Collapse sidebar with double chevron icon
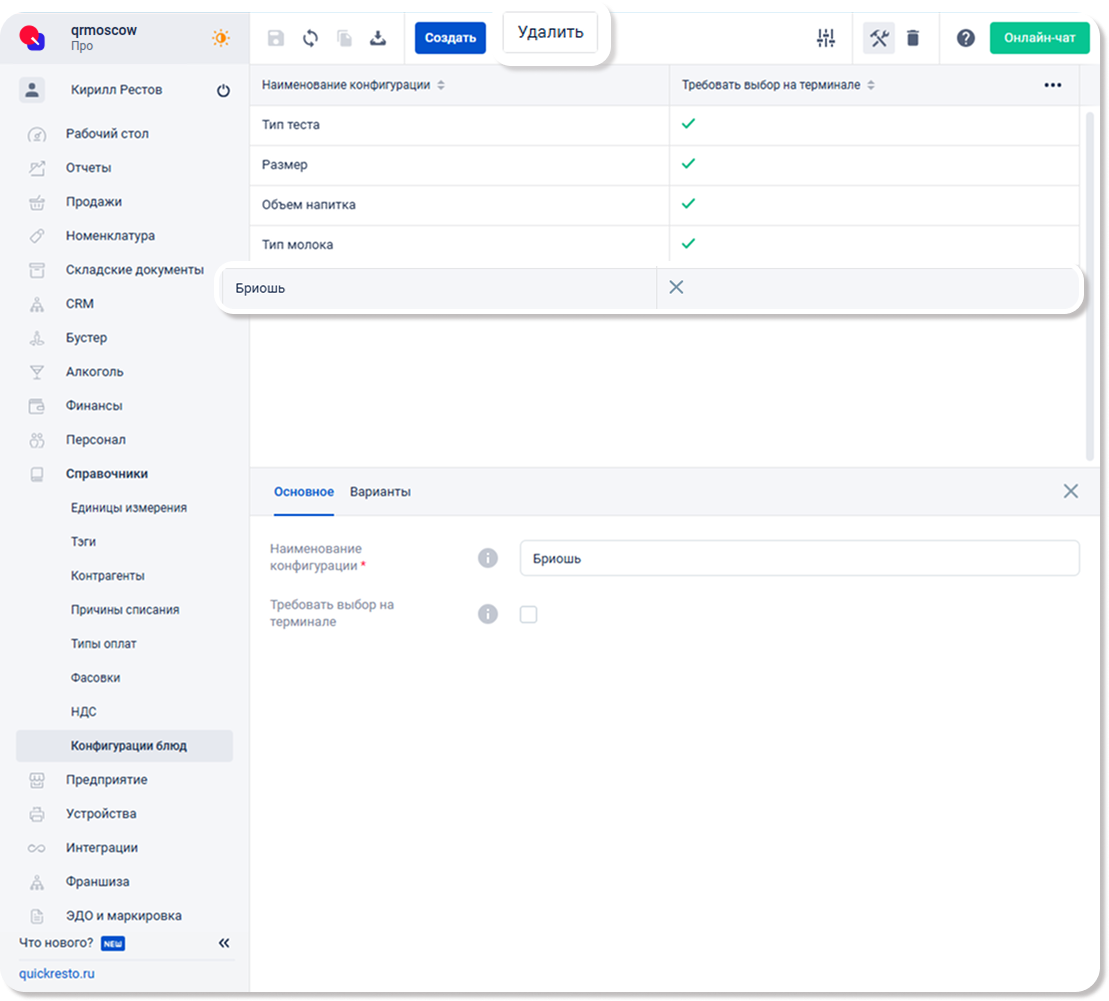 click(x=224, y=942)
